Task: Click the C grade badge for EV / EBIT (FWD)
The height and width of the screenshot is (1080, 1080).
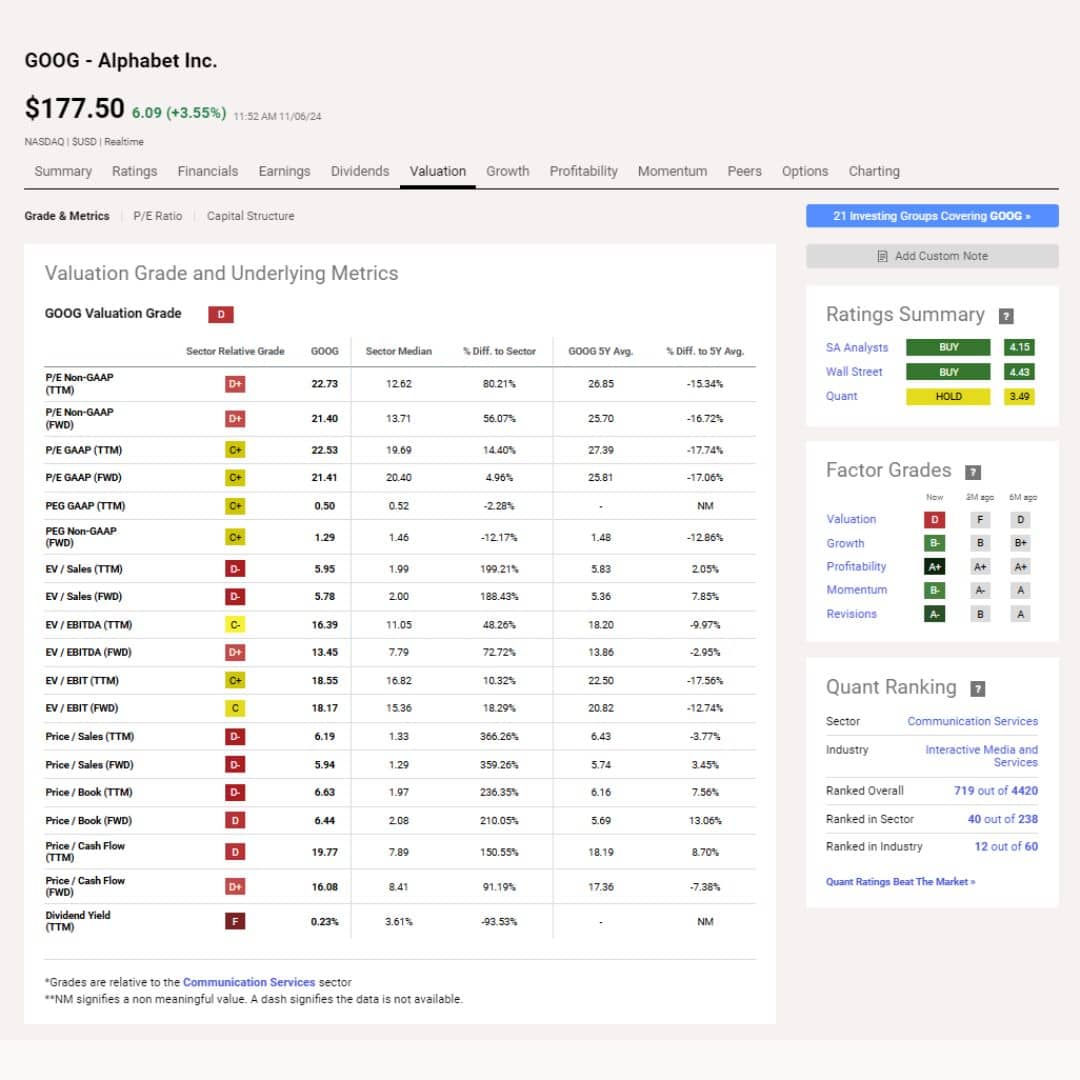Action: [235, 708]
